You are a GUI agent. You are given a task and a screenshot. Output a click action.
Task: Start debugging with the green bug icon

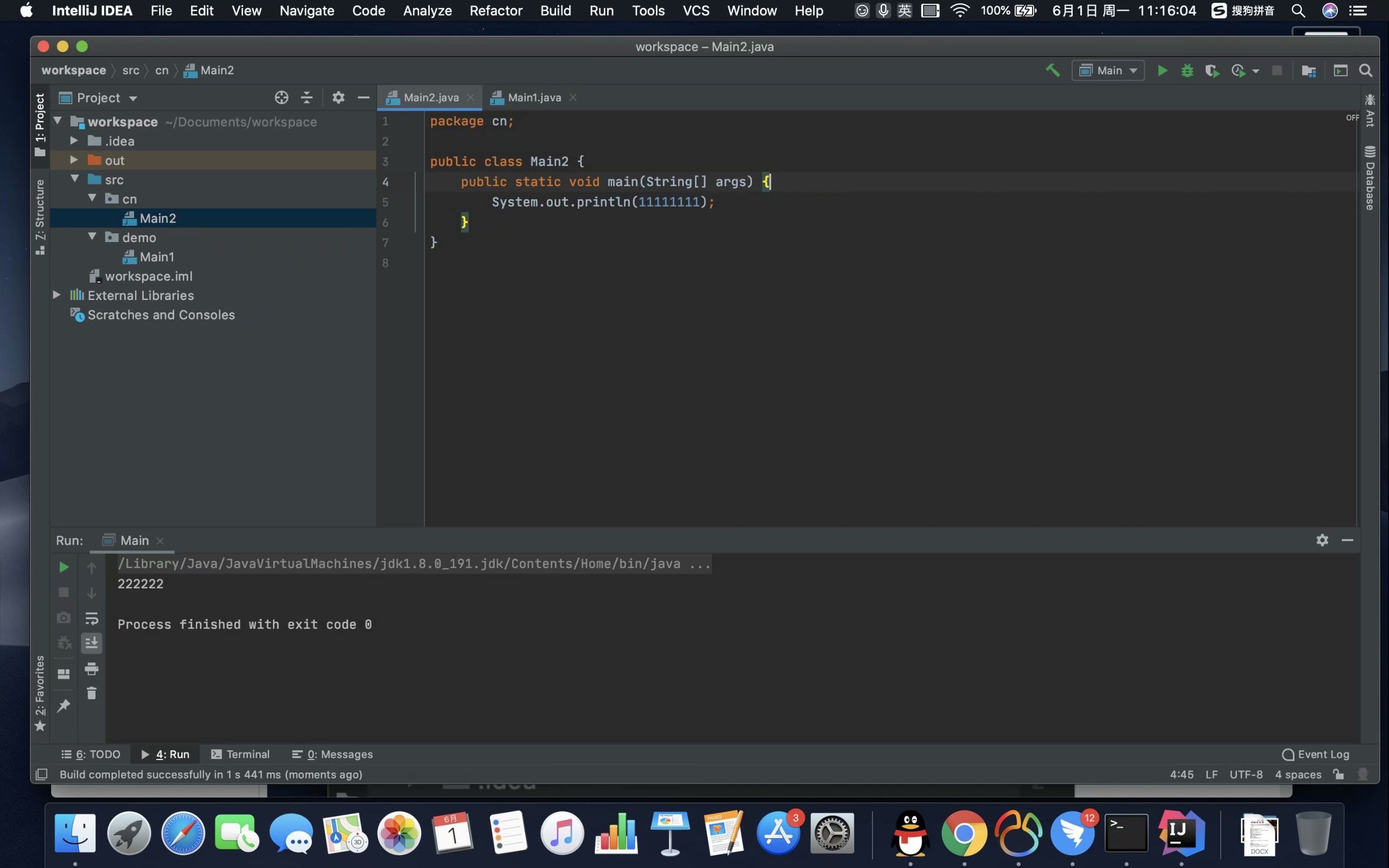pos(1187,70)
